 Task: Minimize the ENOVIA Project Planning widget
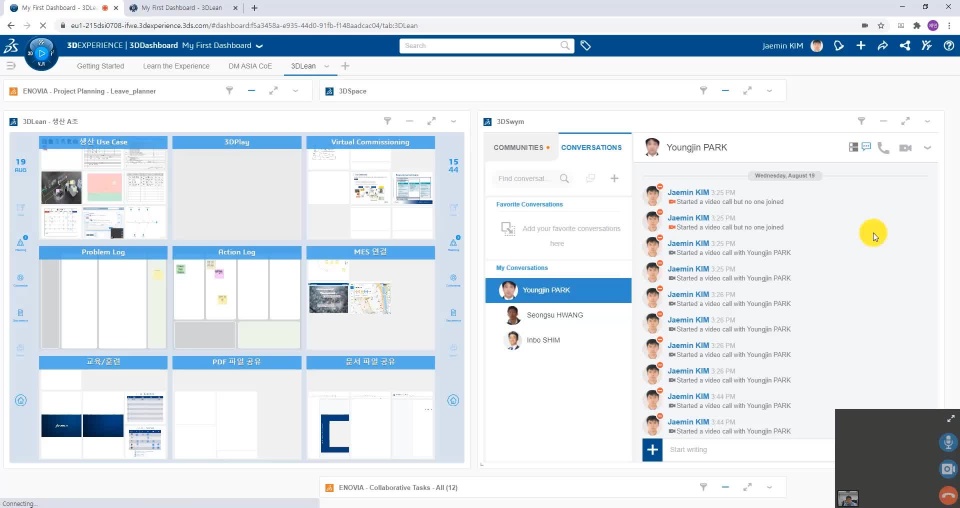click(252, 91)
